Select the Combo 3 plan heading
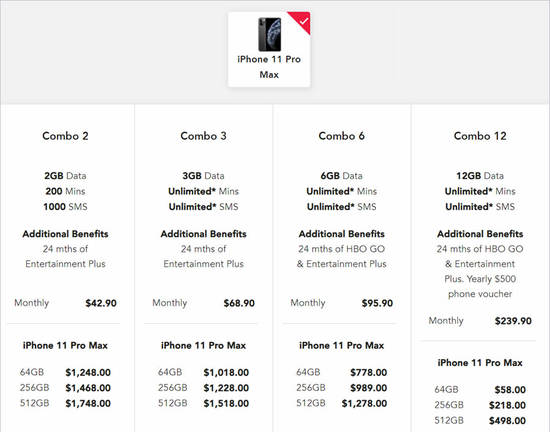This screenshot has width=550, height=432. pyautogui.click(x=203, y=136)
